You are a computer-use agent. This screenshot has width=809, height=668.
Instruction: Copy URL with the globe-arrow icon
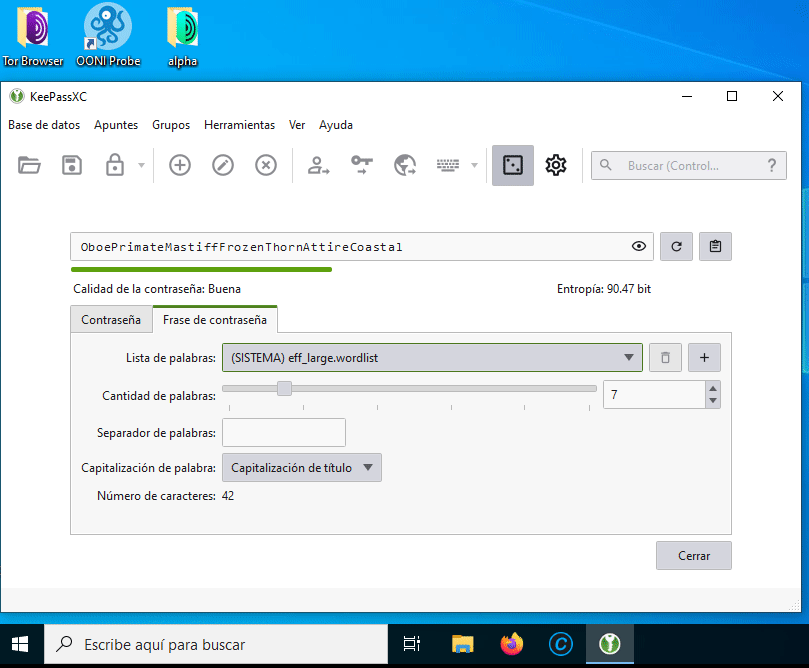[405, 166]
